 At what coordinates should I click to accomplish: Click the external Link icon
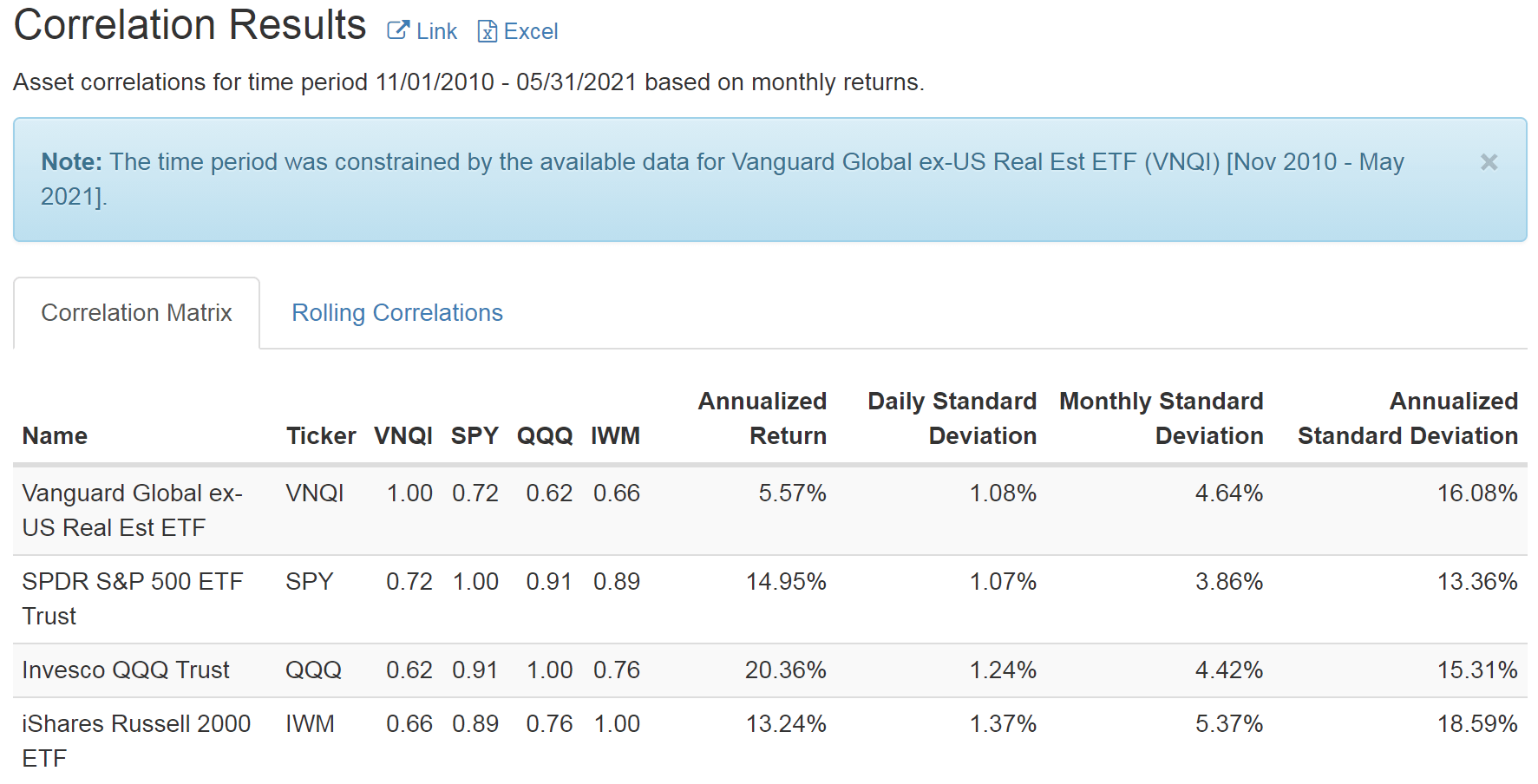[398, 31]
